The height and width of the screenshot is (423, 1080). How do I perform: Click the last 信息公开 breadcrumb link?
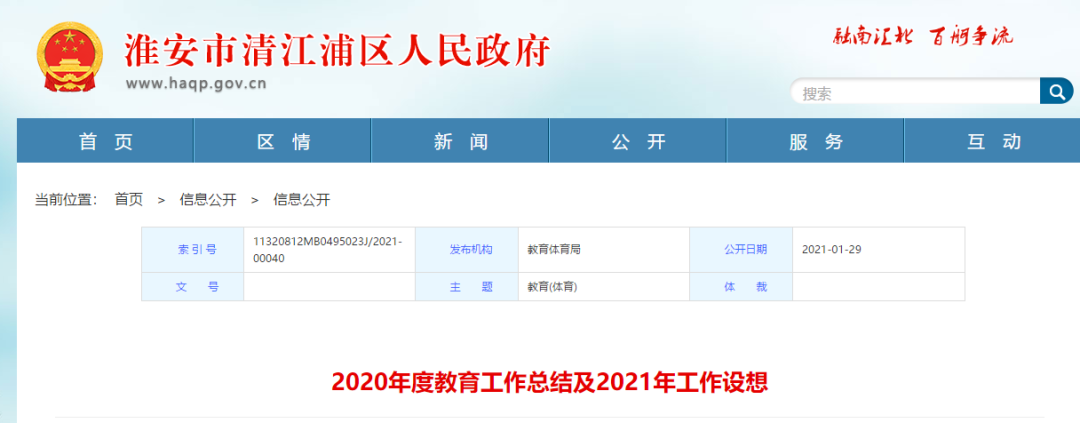302,200
